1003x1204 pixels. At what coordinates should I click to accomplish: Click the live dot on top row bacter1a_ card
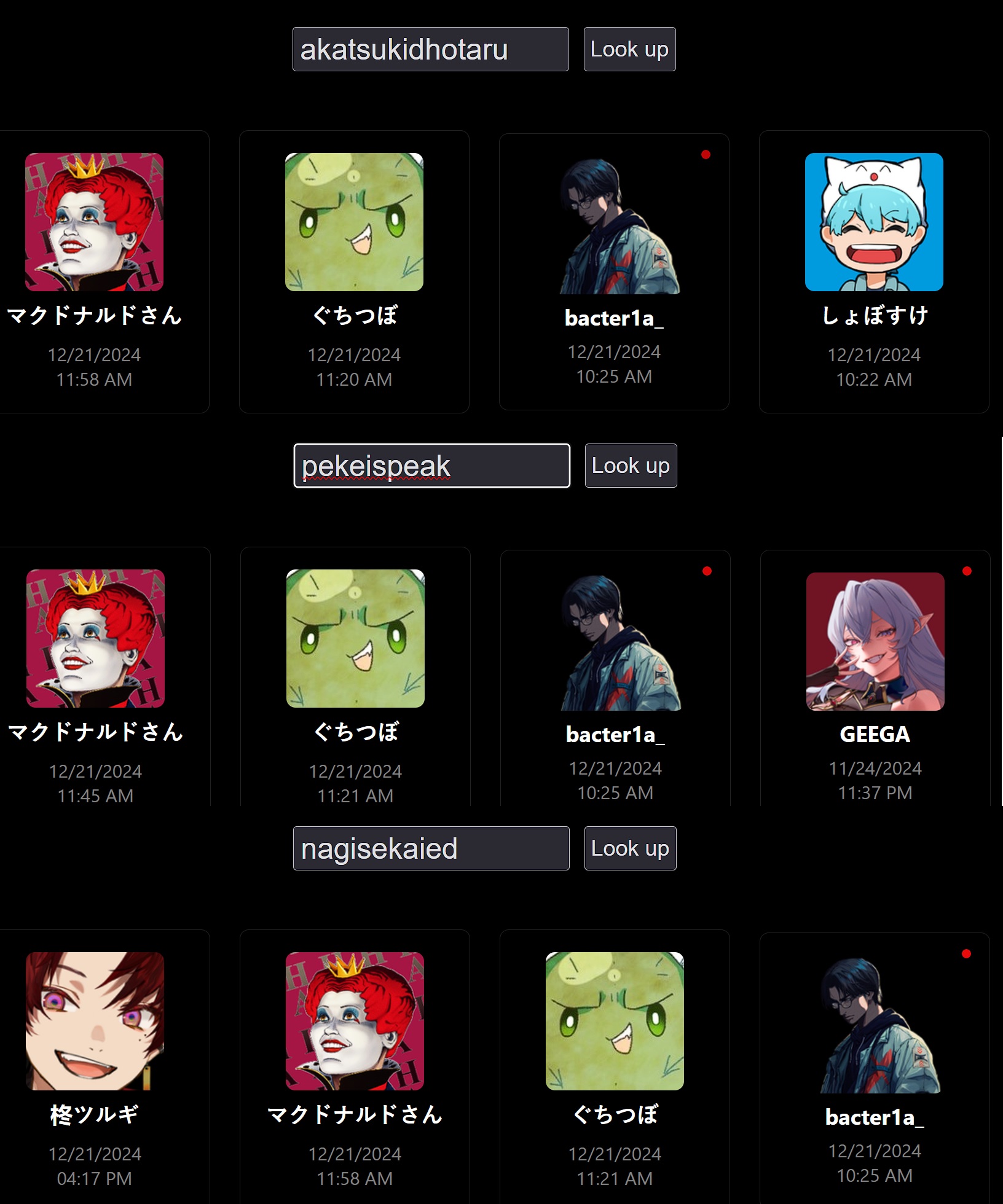coord(706,155)
